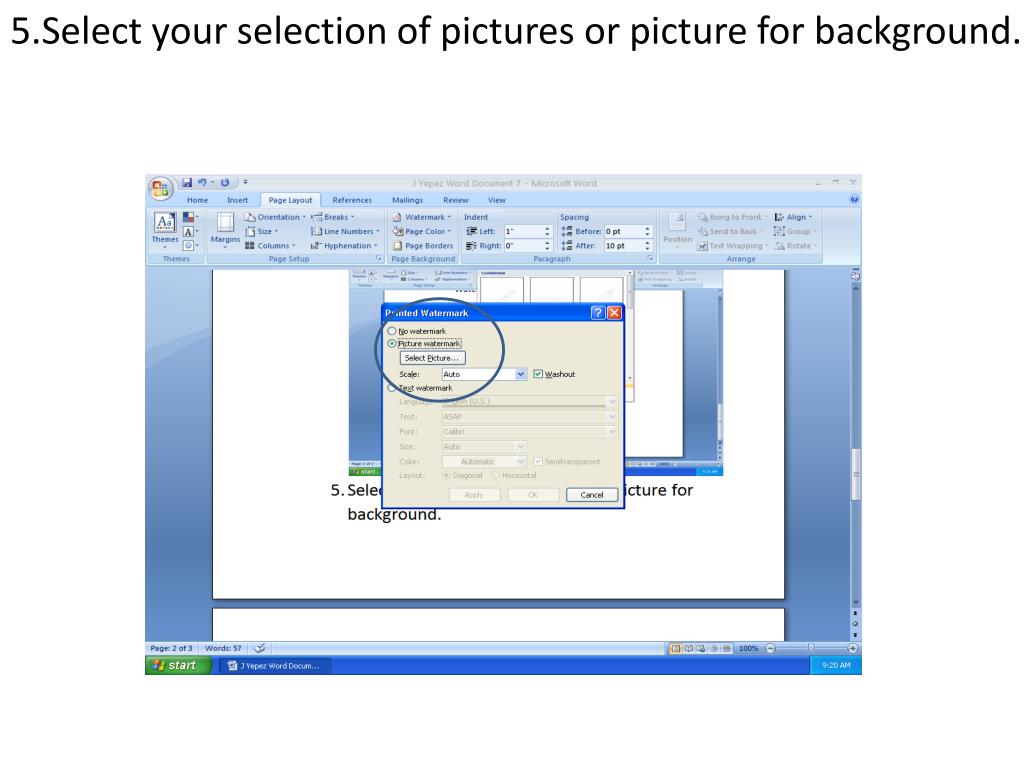Click Word document taskbar button

coord(274,665)
